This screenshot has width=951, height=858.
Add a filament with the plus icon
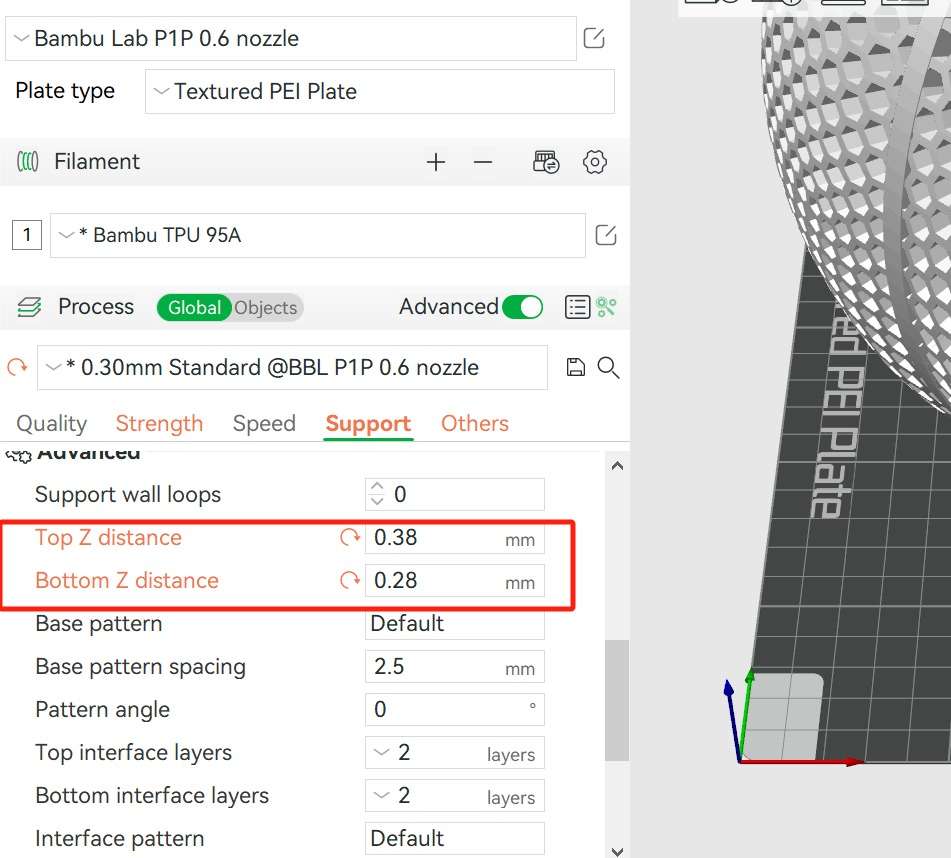436,162
